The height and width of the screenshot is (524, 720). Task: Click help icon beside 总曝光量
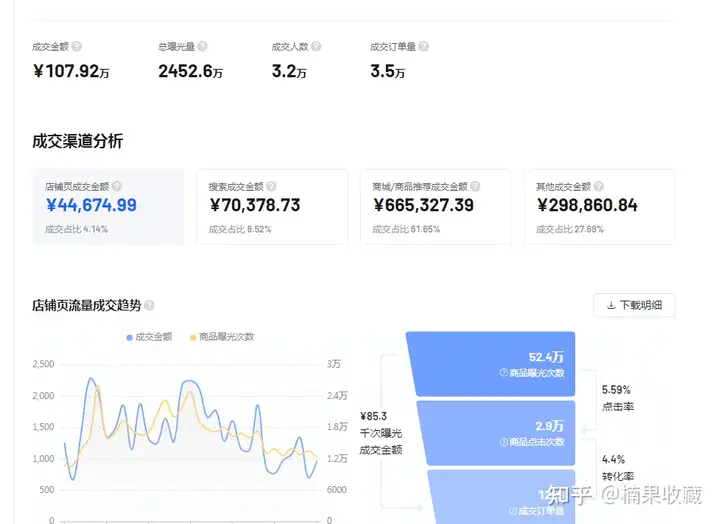[x=202, y=46]
